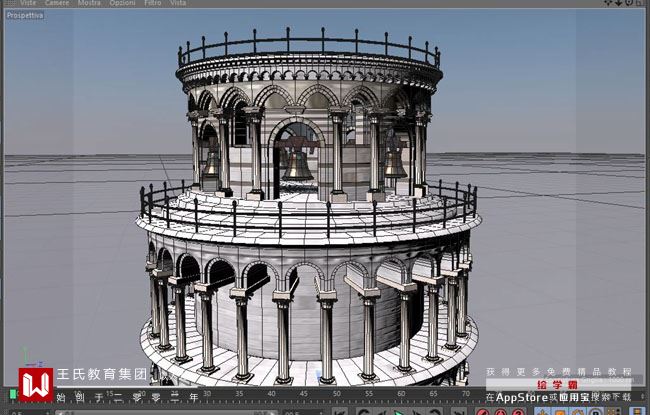This screenshot has height=415, width=650.
Task: Open the Viste menu
Action: coord(28,2)
